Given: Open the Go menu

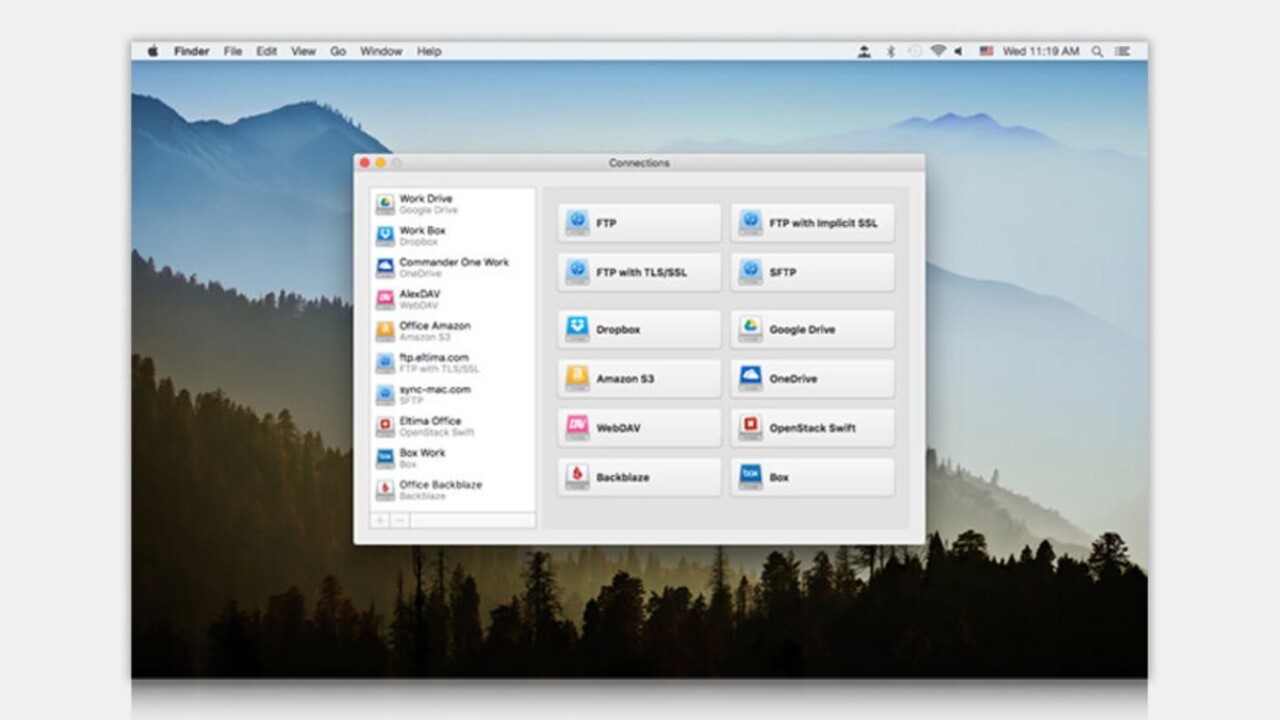Looking at the screenshot, I should (338, 51).
